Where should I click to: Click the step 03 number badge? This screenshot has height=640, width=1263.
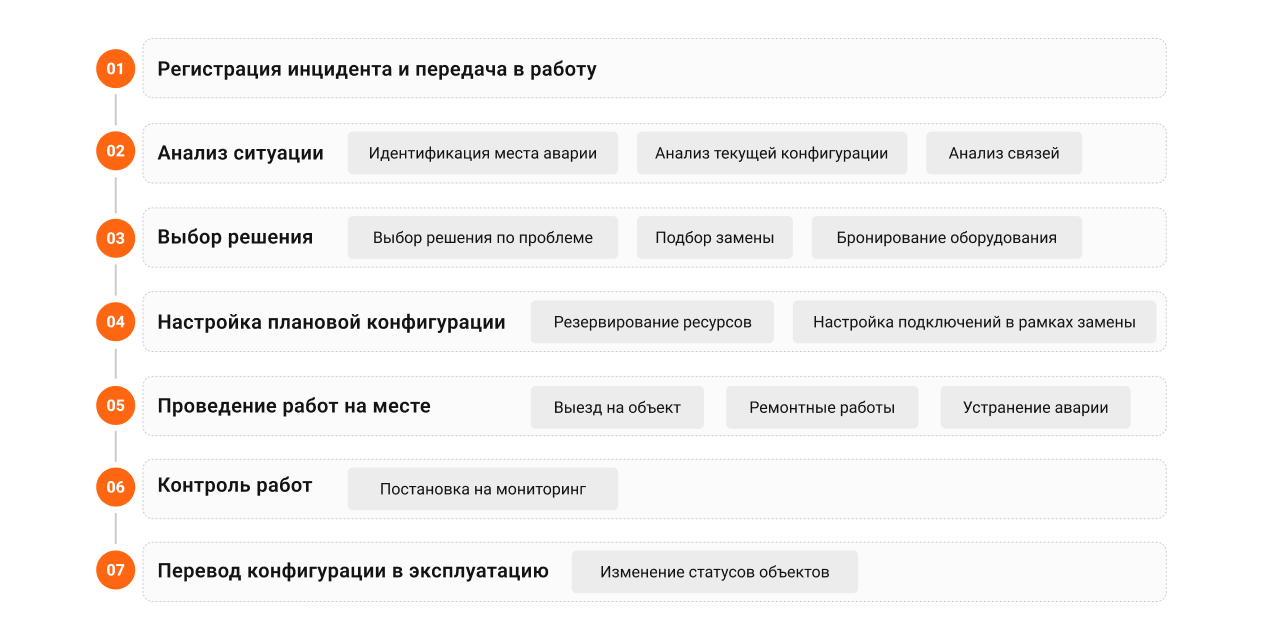click(x=116, y=238)
